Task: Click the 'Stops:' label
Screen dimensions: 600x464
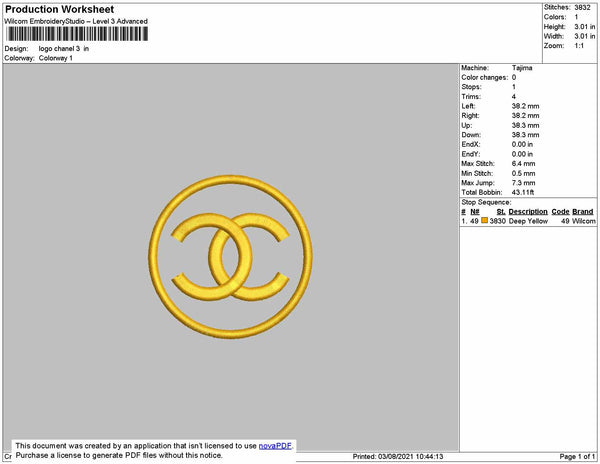Action: (471, 87)
